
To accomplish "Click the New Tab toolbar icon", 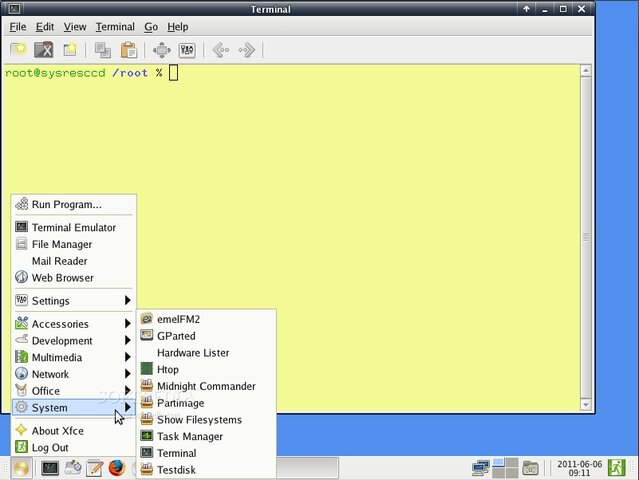I will coord(18,50).
